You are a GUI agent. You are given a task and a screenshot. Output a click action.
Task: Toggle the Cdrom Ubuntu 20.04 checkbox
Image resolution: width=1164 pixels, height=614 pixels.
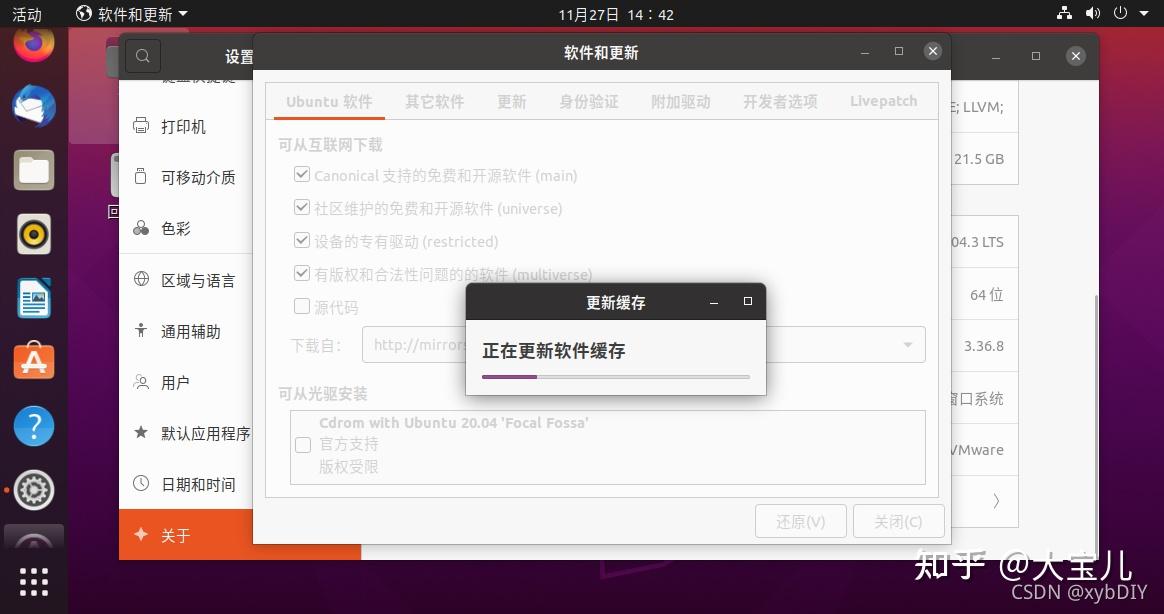(303, 445)
